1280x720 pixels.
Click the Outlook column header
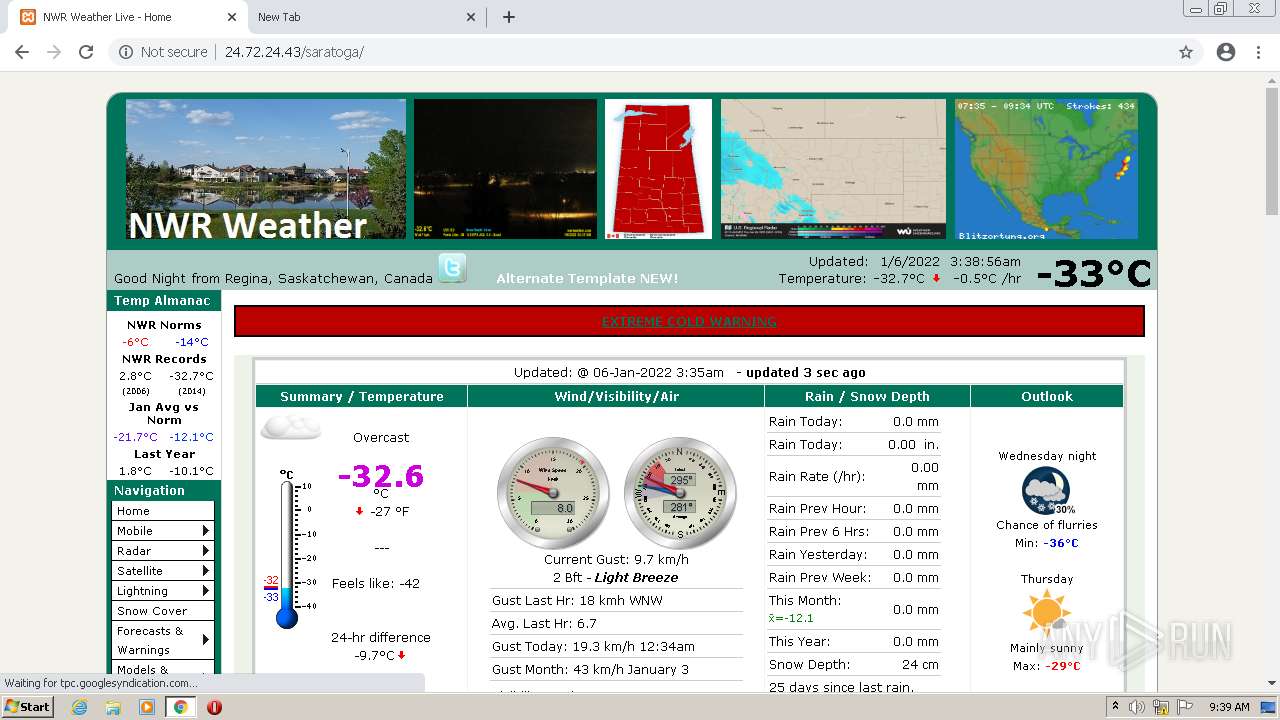tap(1047, 396)
